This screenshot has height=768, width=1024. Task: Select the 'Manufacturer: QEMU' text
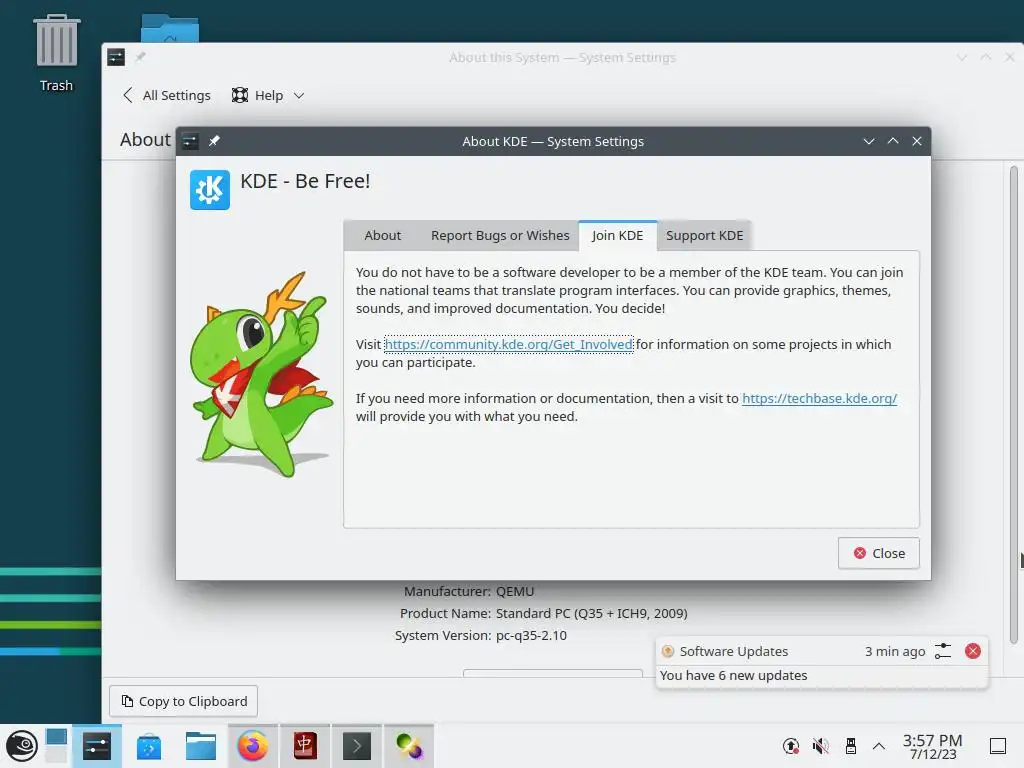pyautogui.click(x=469, y=591)
